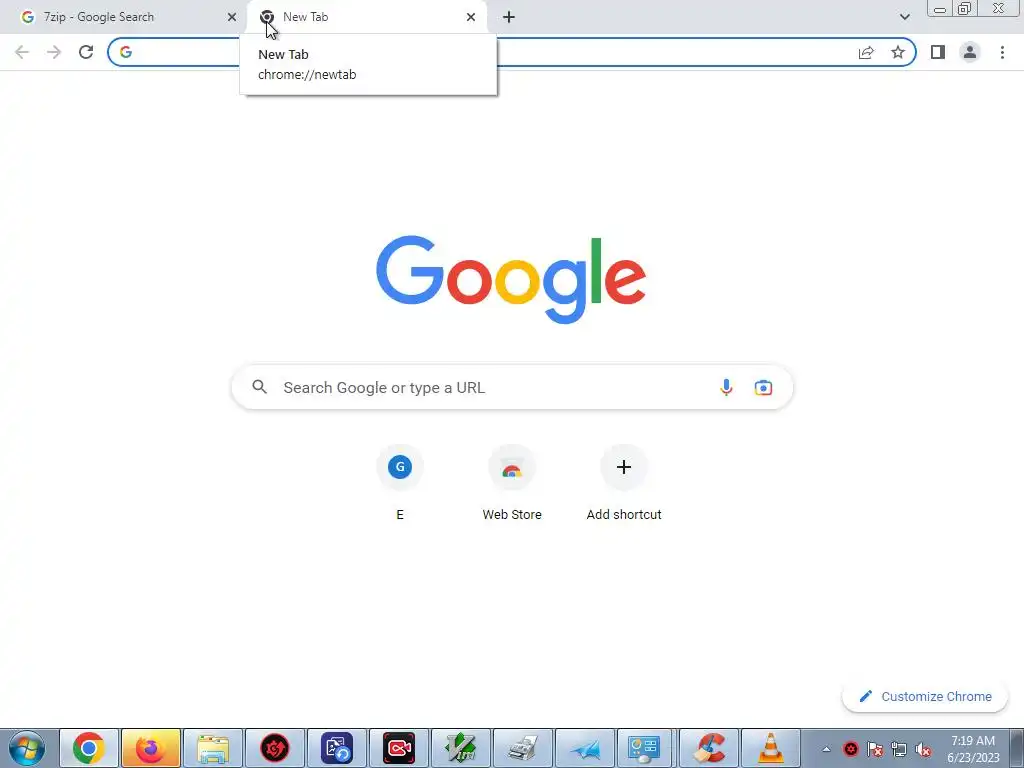Select the New Tab tab
This screenshot has width=1024, height=768.
tap(366, 17)
